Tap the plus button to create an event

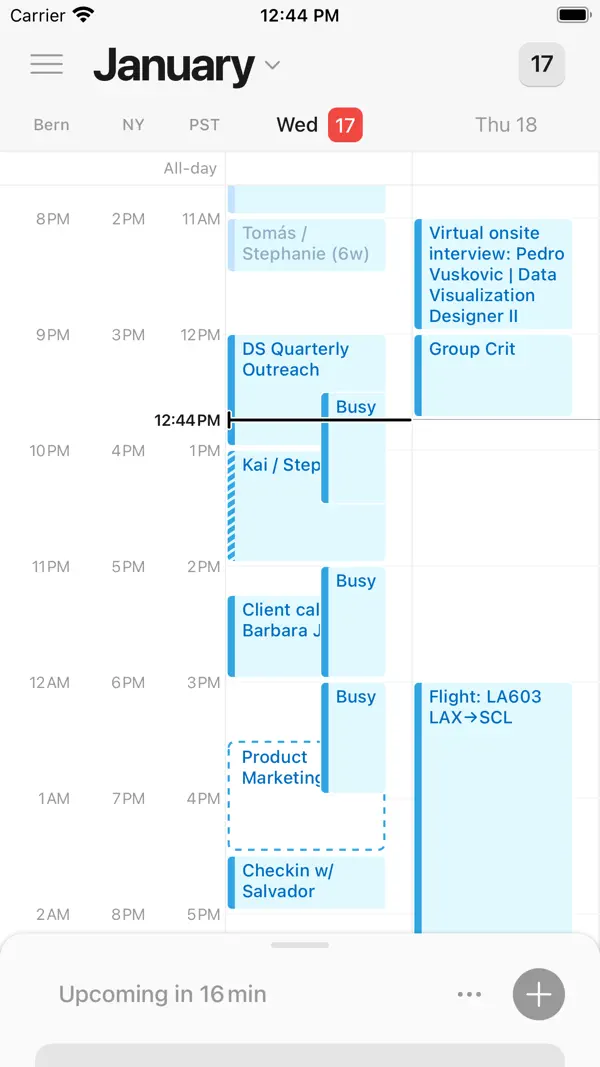pyautogui.click(x=538, y=994)
